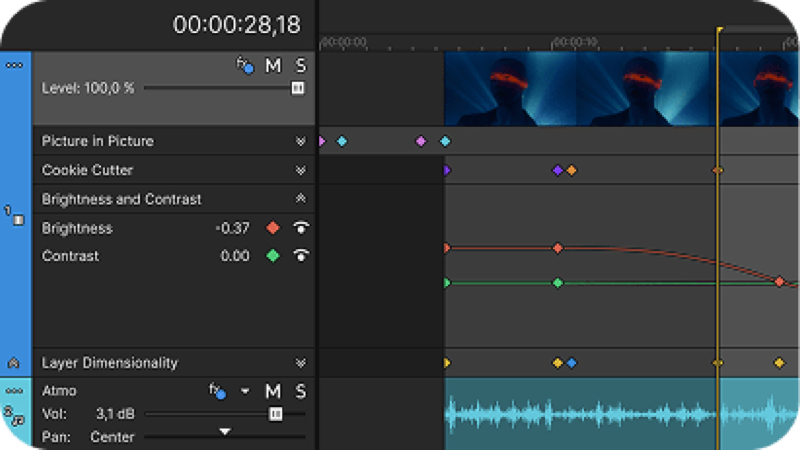Select the middle Contrast curve keyframe

coord(558,283)
